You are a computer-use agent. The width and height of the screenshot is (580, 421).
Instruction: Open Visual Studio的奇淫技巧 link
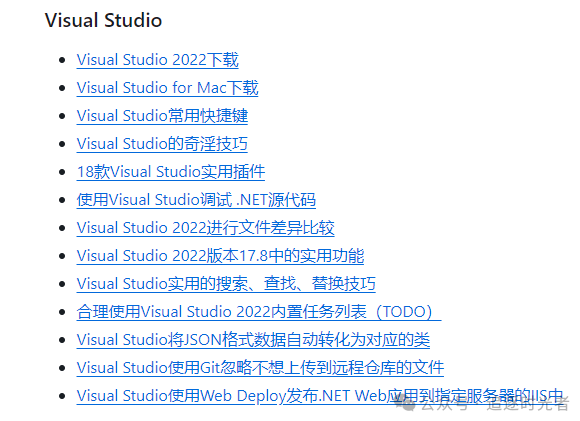pos(162,144)
